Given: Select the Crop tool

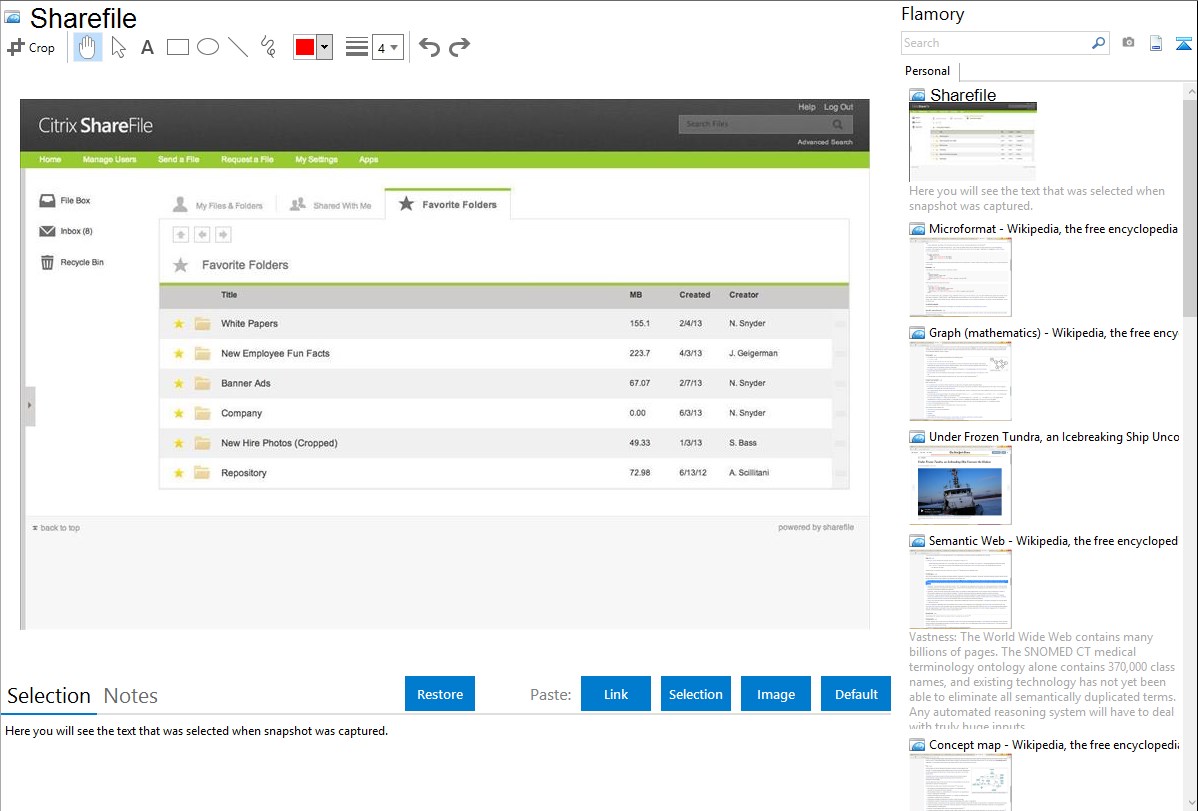Looking at the screenshot, I should point(31,47).
